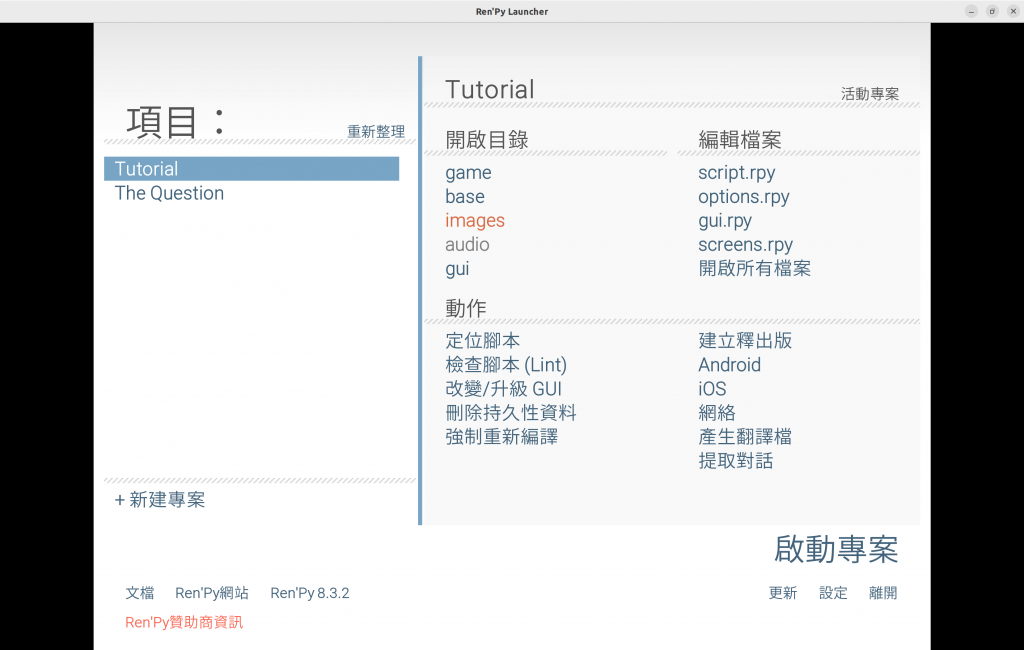Screen dimensions: 1024x650
Task: Click 啟動專案 to launch project
Action: 836,549
